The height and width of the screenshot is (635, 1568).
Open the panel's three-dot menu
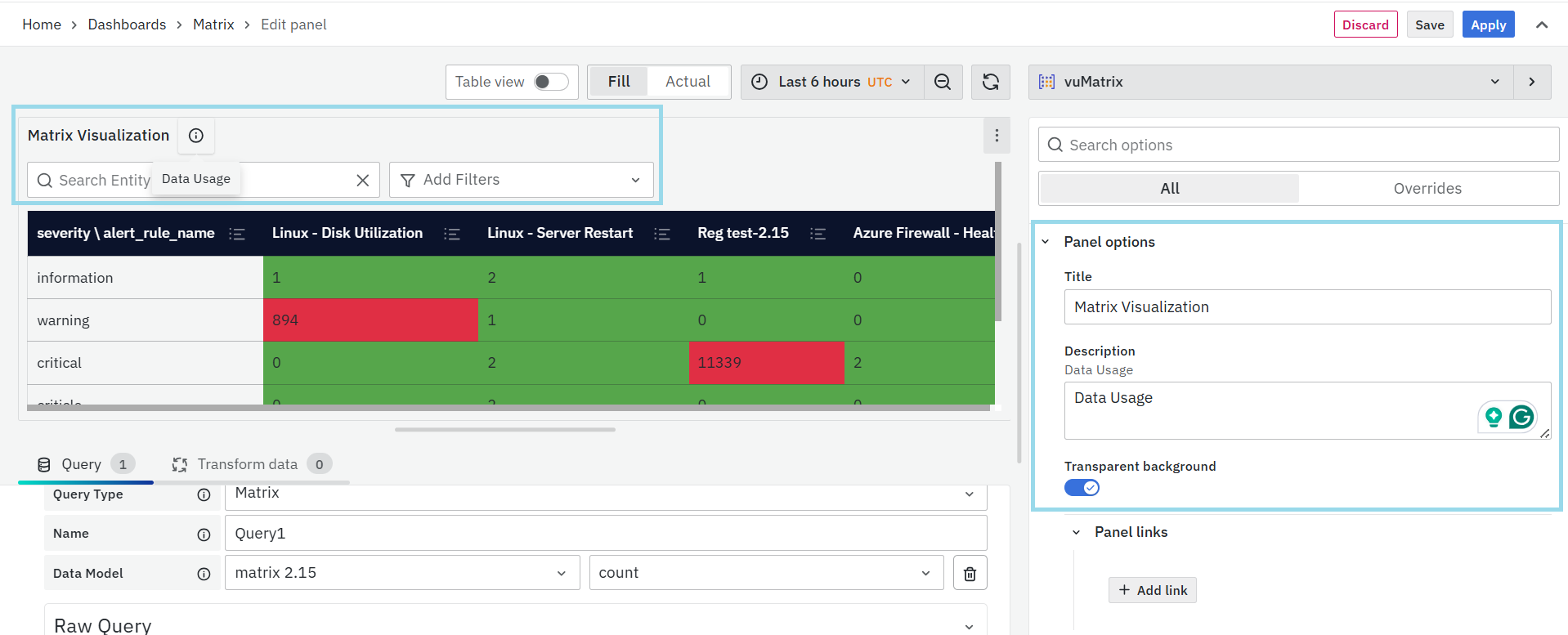point(996,136)
